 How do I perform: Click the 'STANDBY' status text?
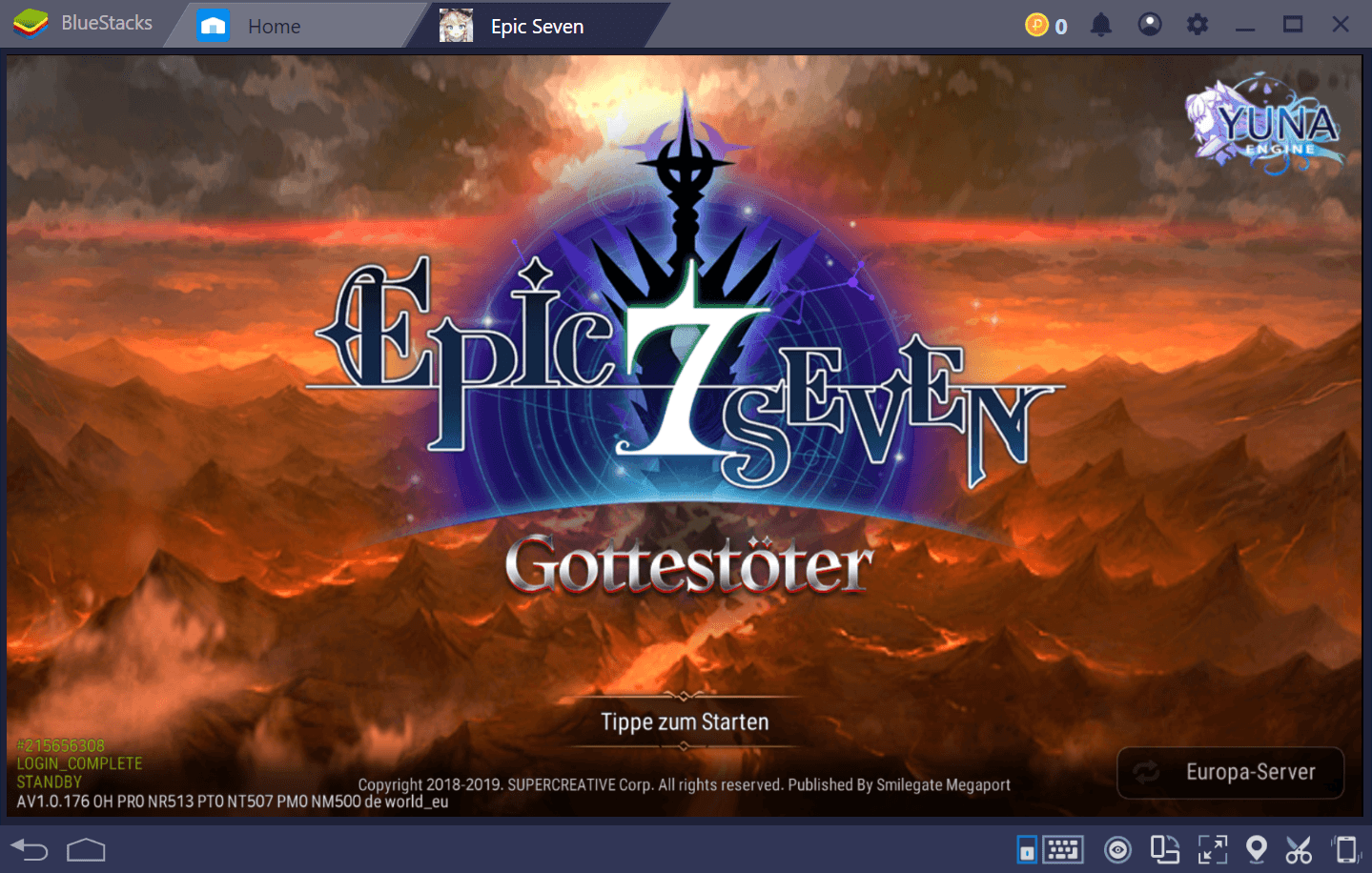49,782
